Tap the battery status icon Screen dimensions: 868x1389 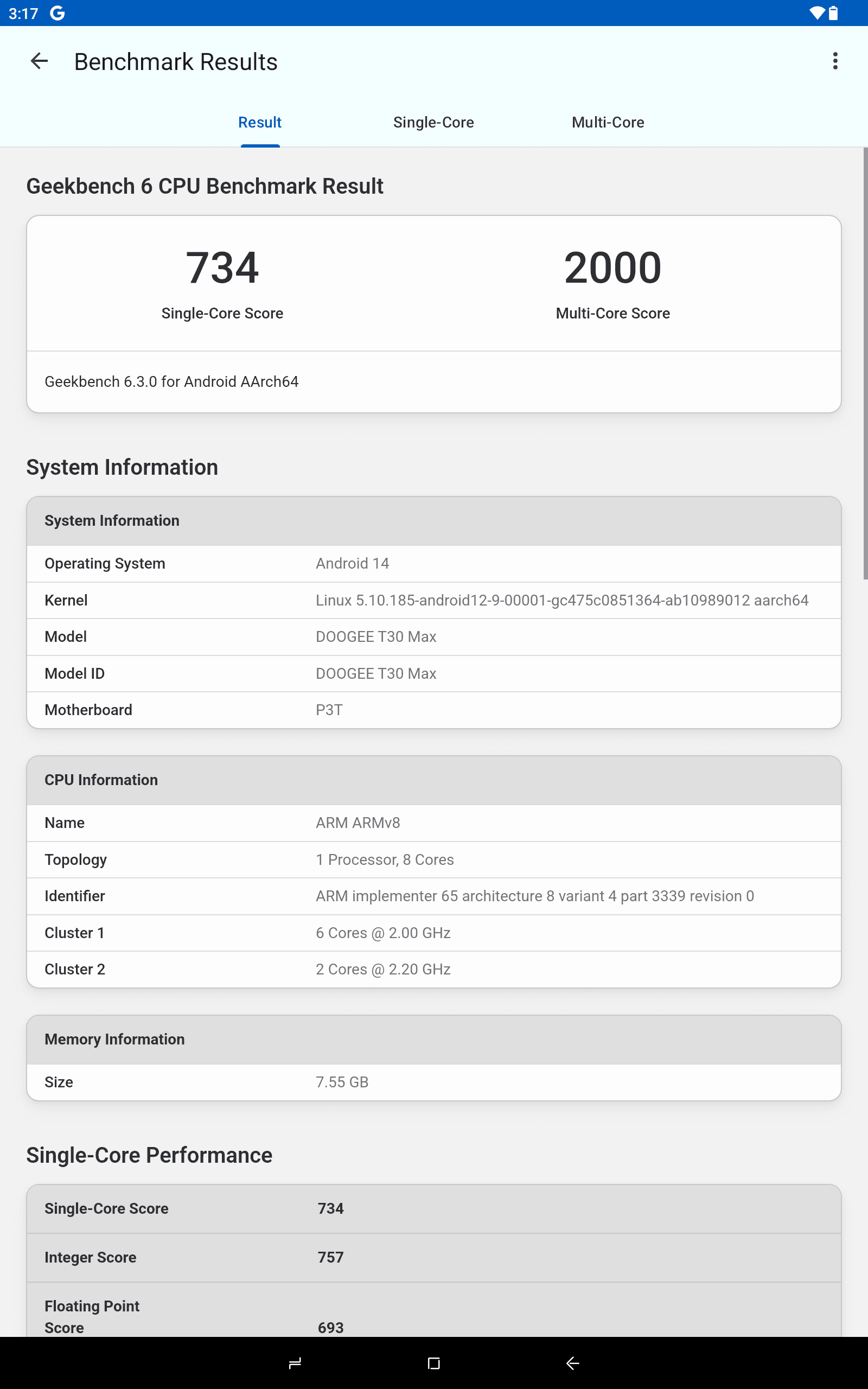coord(834,13)
